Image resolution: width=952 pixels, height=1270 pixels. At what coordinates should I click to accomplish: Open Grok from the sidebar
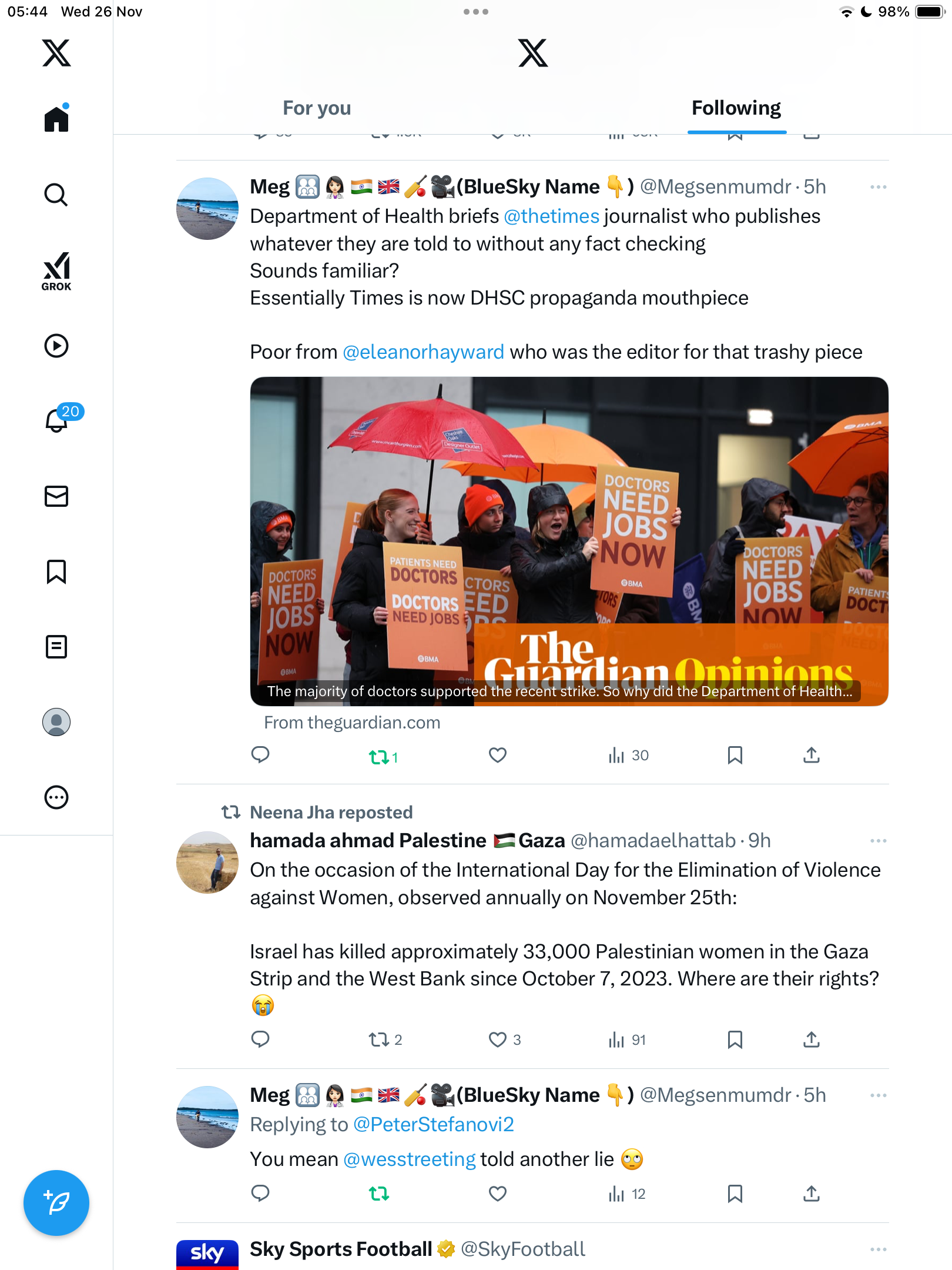pos(56,271)
